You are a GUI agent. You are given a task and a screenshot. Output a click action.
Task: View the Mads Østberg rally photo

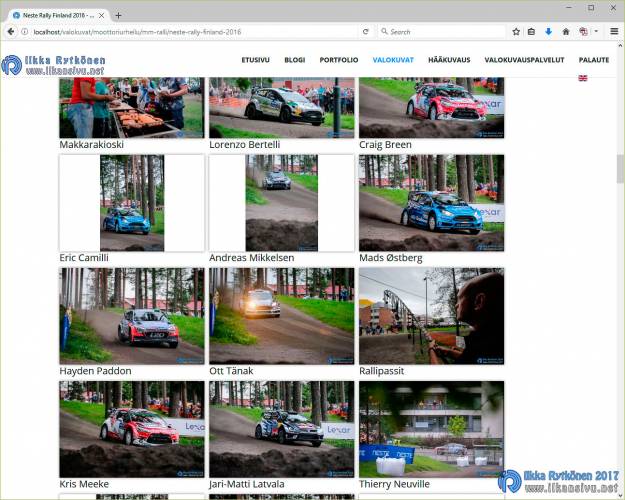pos(431,202)
